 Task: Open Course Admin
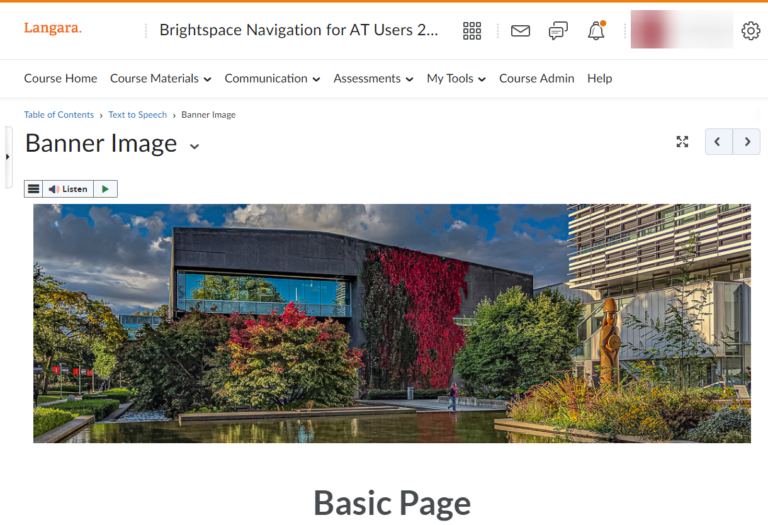click(536, 78)
